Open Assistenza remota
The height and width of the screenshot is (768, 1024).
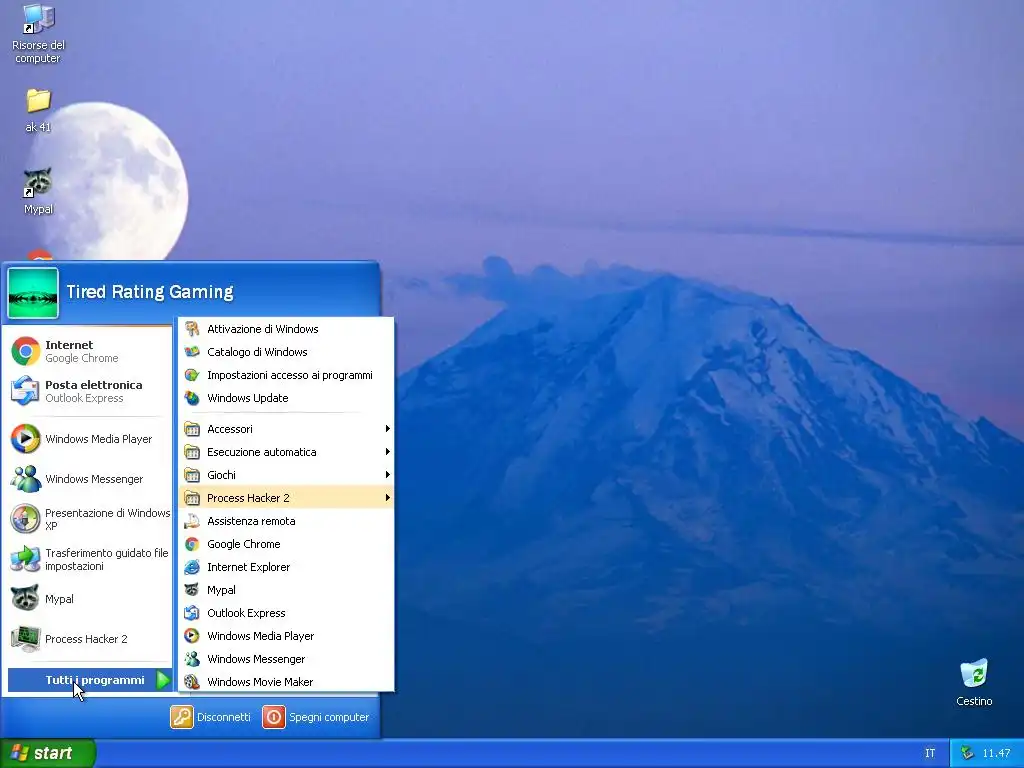(x=286, y=521)
